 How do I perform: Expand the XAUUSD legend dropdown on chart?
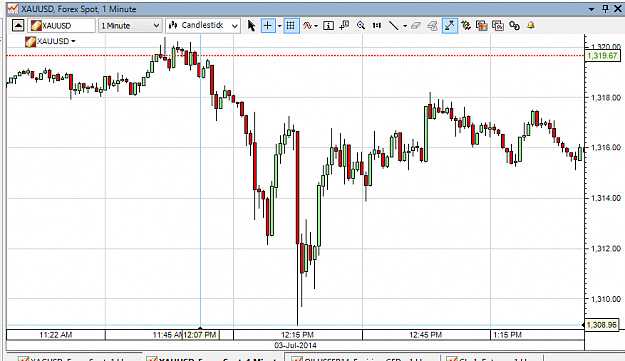coord(73,41)
